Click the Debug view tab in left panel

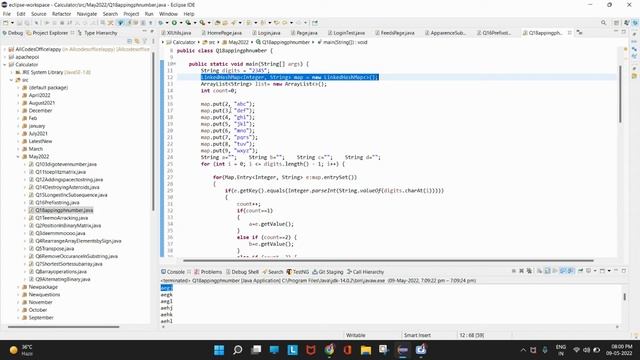tap(12, 33)
